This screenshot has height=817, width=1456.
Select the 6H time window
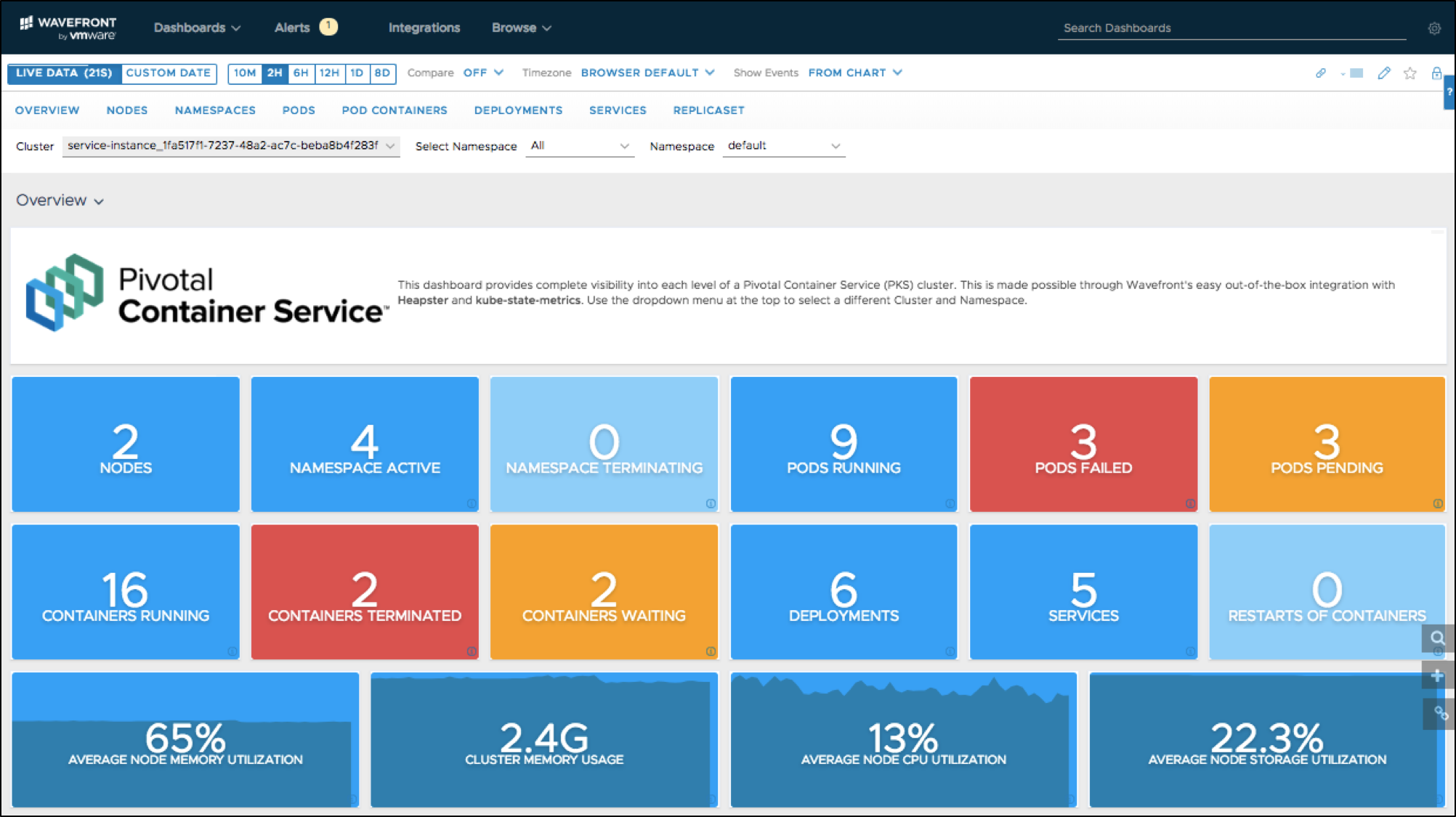coord(301,73)
